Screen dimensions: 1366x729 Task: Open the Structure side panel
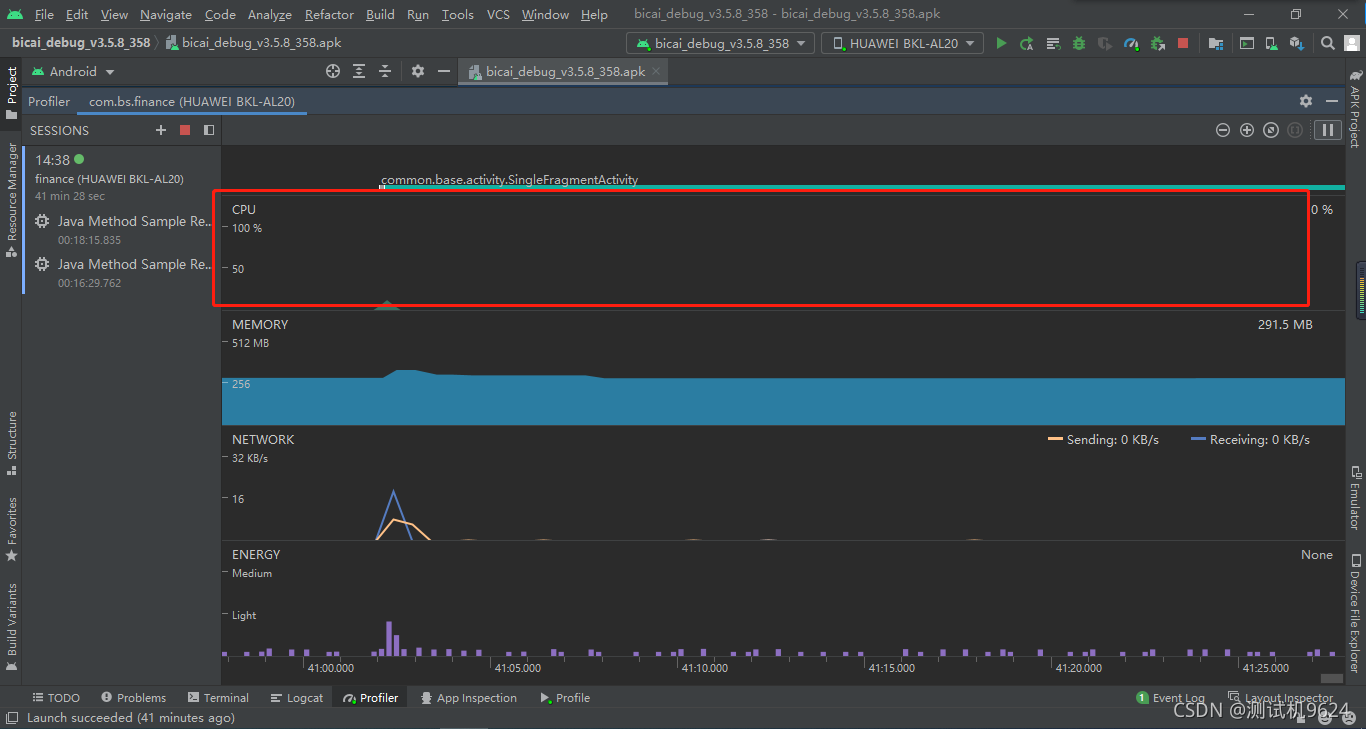(x=12, y=443)
